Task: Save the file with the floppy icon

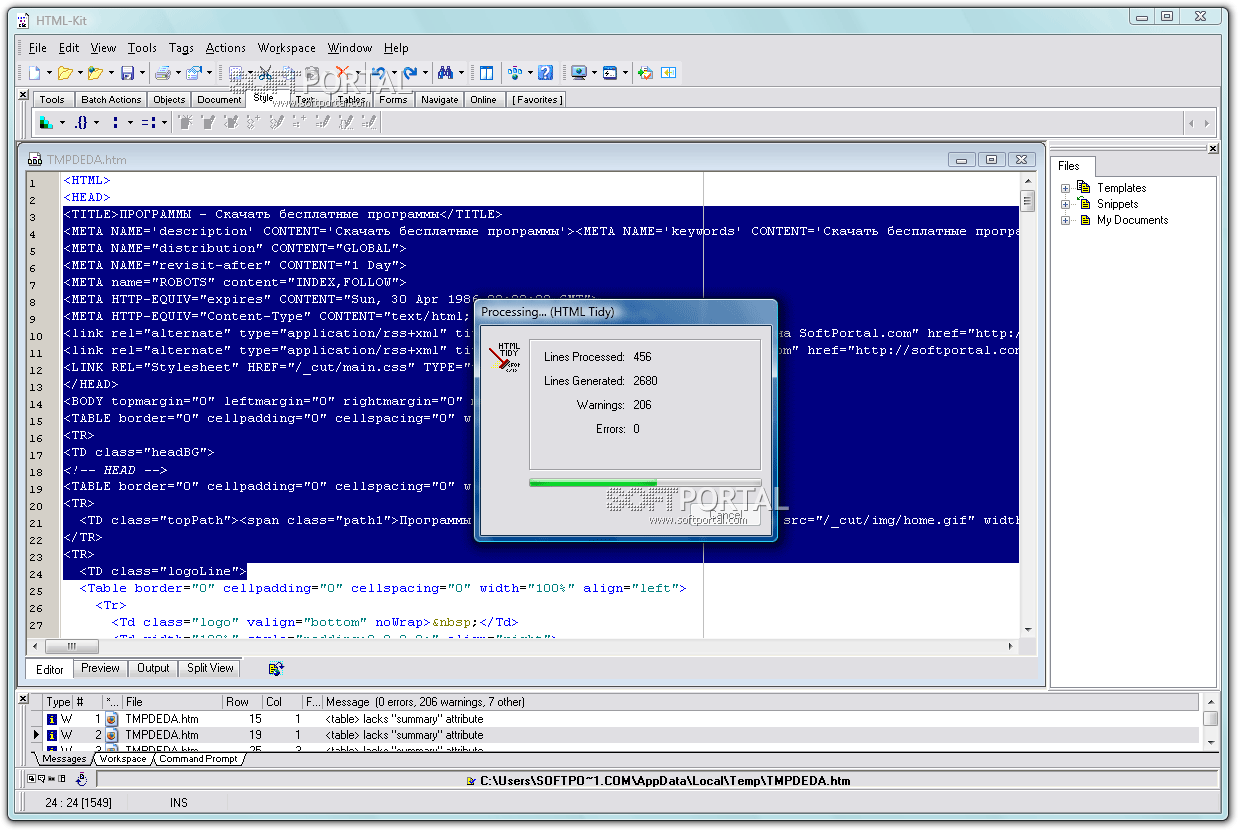Action: pyautogui.click(x=127, y=73)
